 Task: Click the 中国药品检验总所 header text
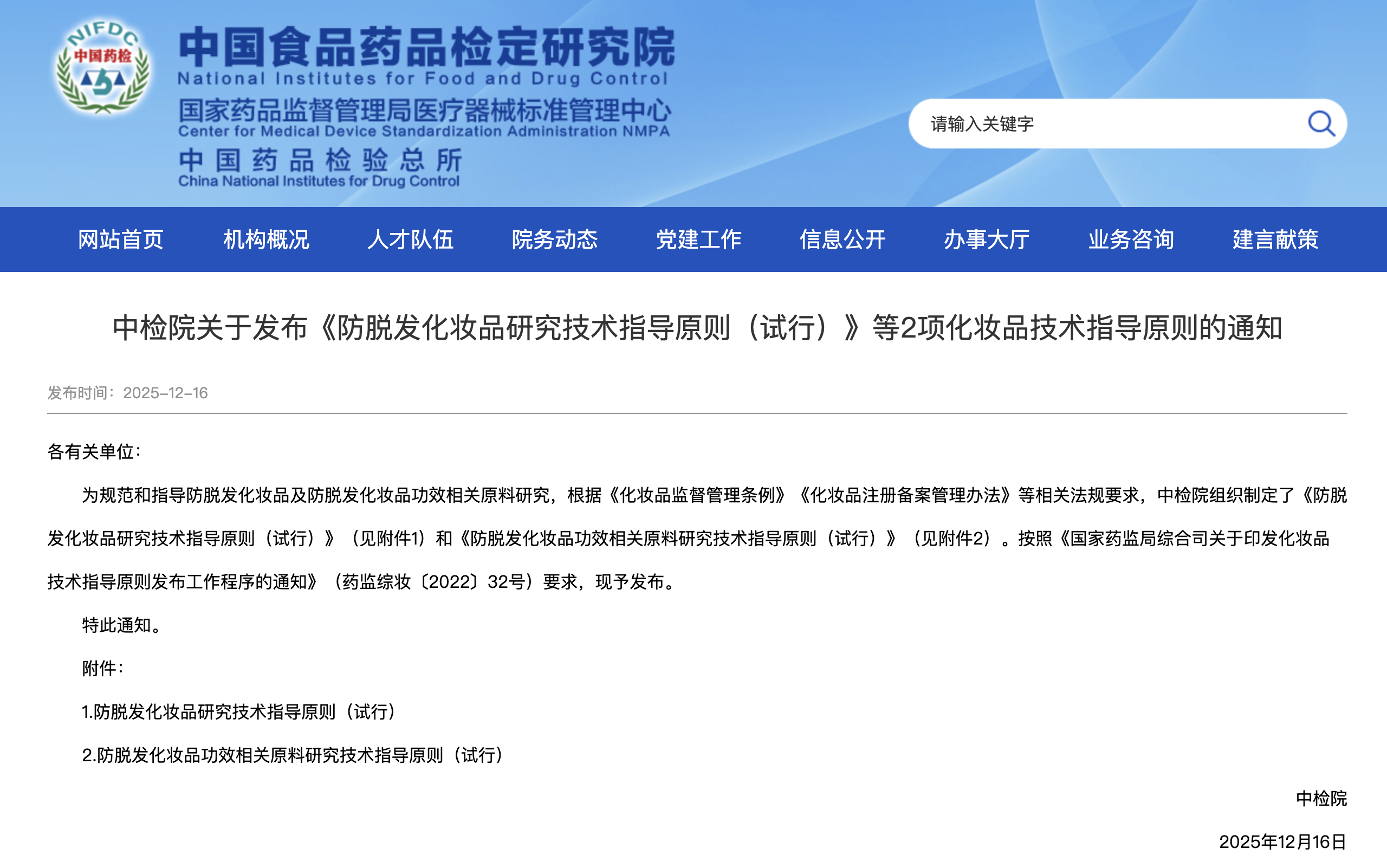point(320,160)
